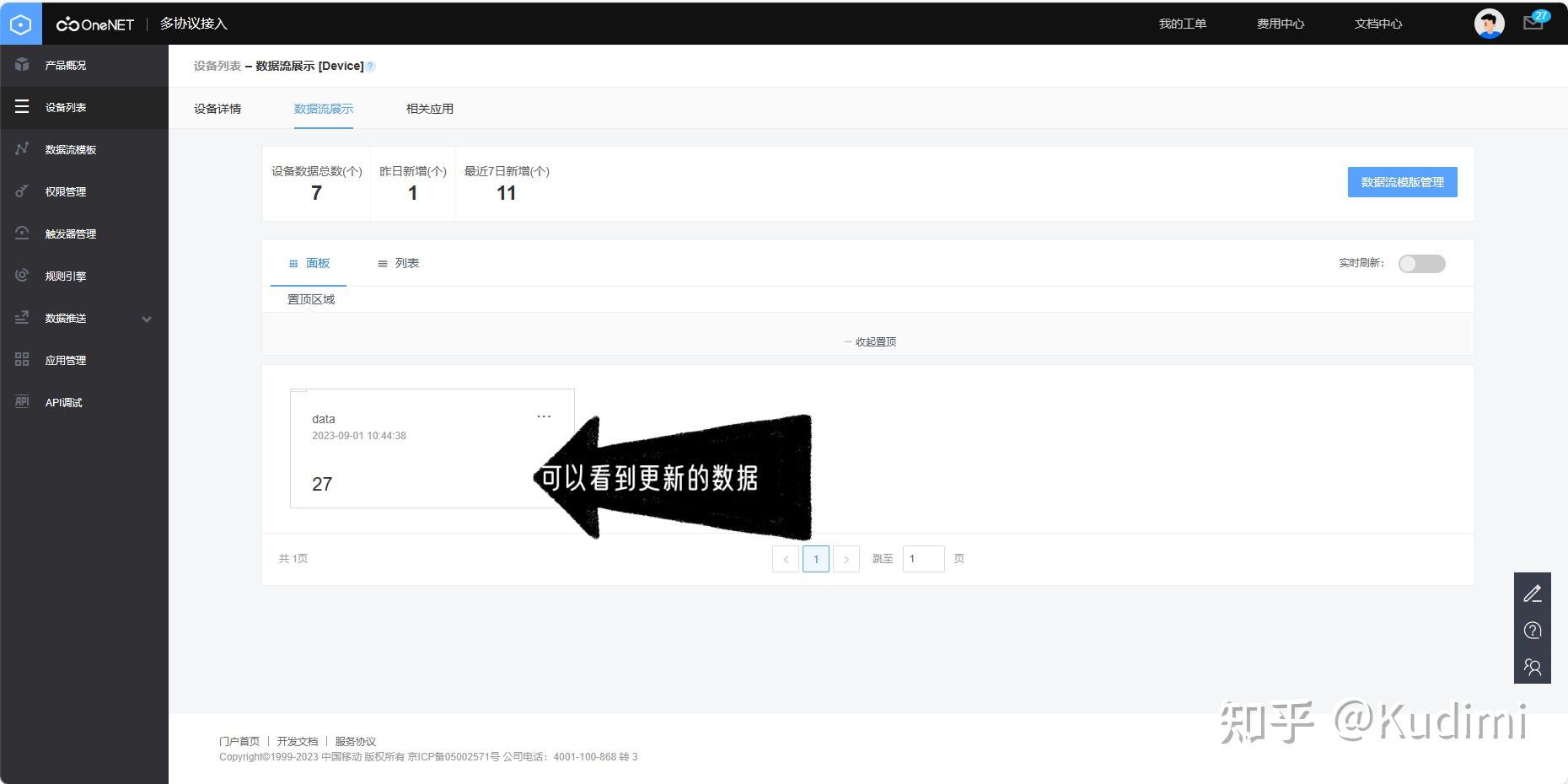
Task: Click the 权限管理 key icon
Action: point(21,191)
